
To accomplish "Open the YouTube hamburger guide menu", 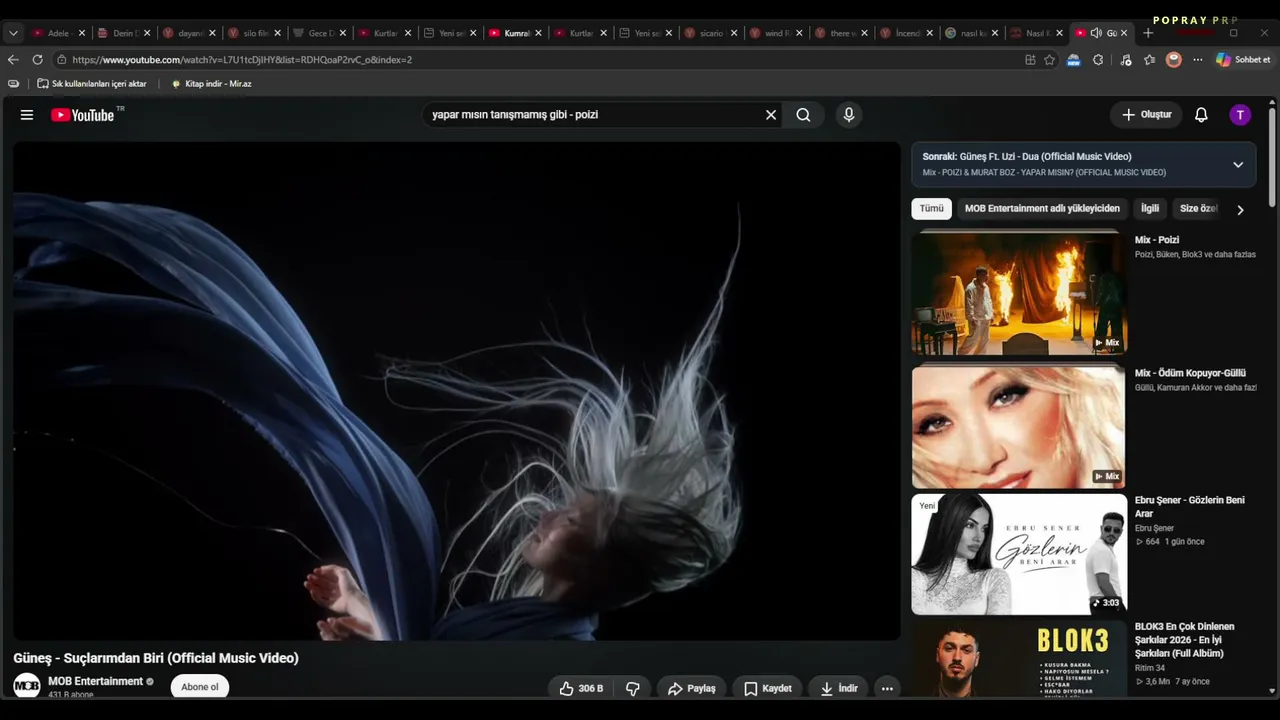I will point(27,115).
